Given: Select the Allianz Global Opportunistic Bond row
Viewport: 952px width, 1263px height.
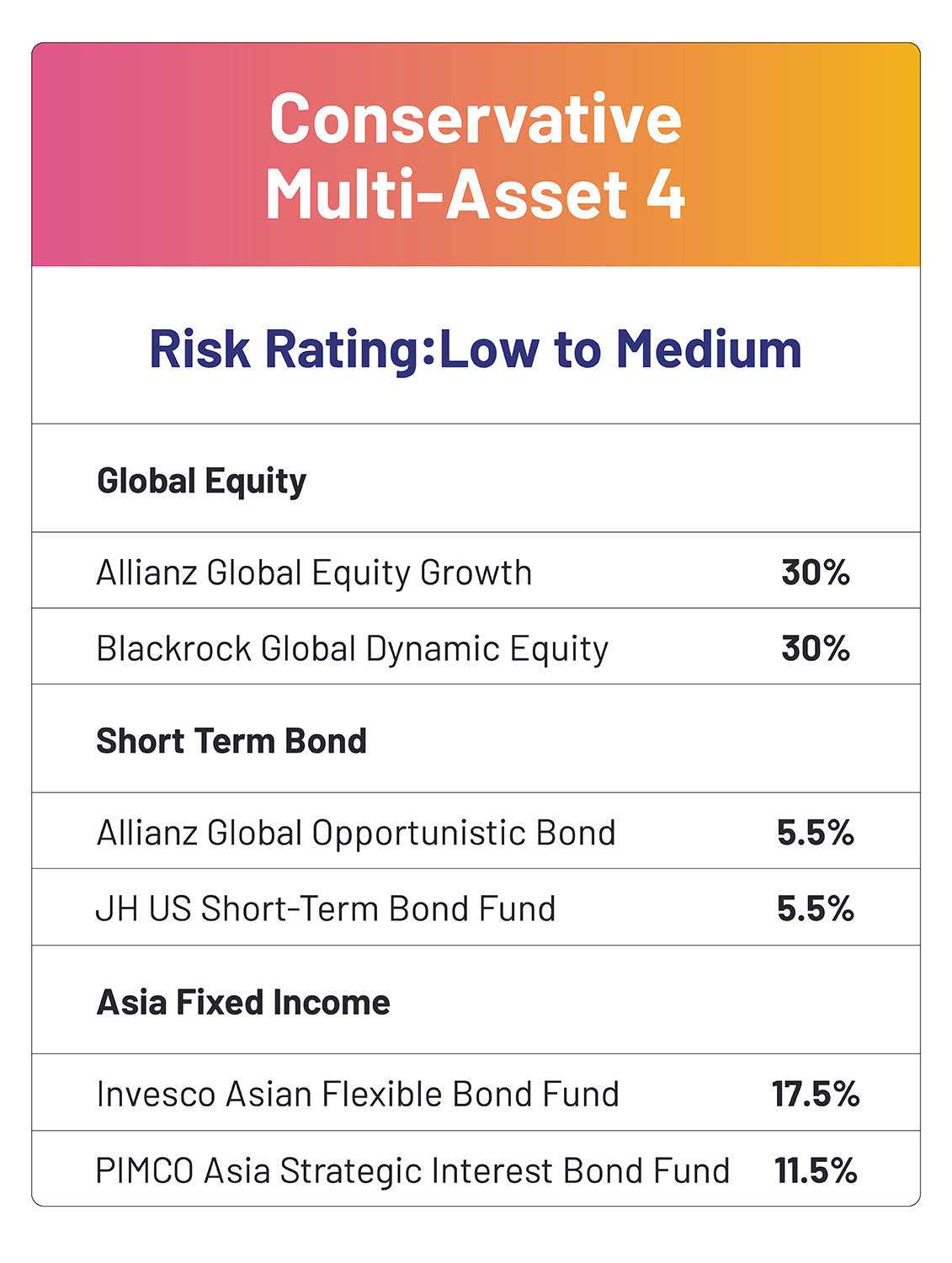Looking at the screenshot, I should [x=476, y=830].
